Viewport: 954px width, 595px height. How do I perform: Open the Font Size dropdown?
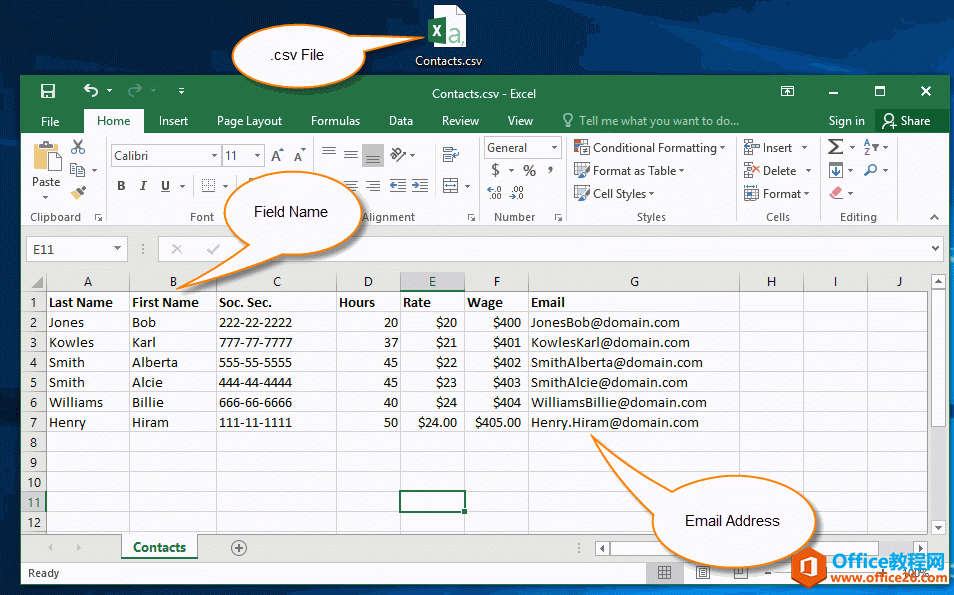tap(256, 156)
